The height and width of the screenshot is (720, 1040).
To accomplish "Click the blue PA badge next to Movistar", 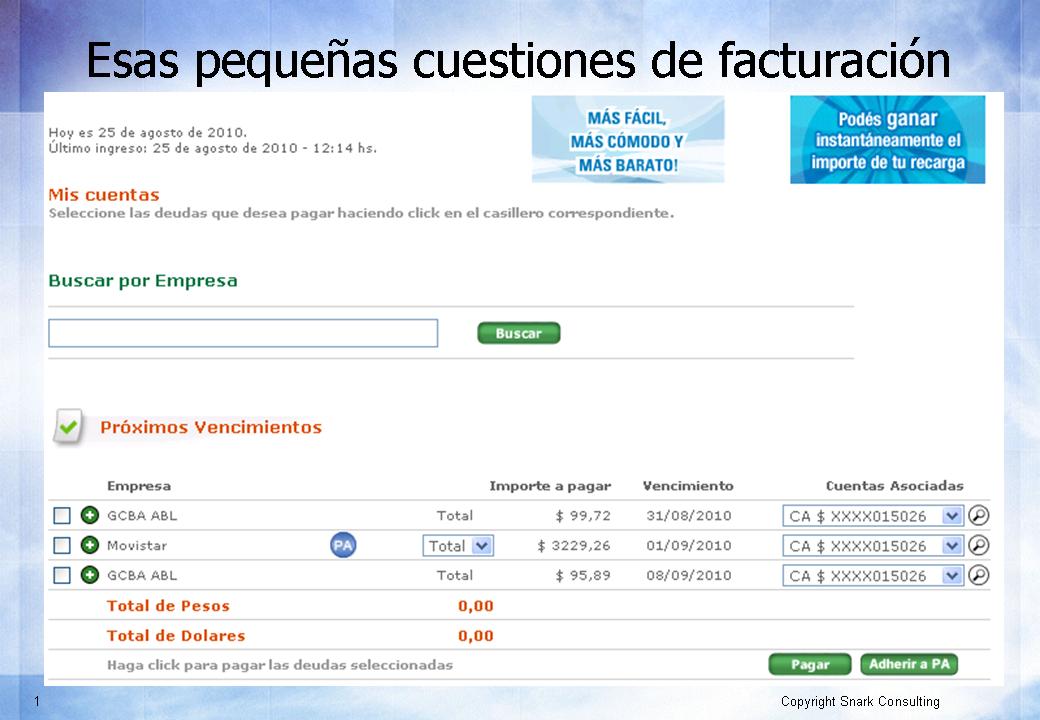I will coord(343,545).
